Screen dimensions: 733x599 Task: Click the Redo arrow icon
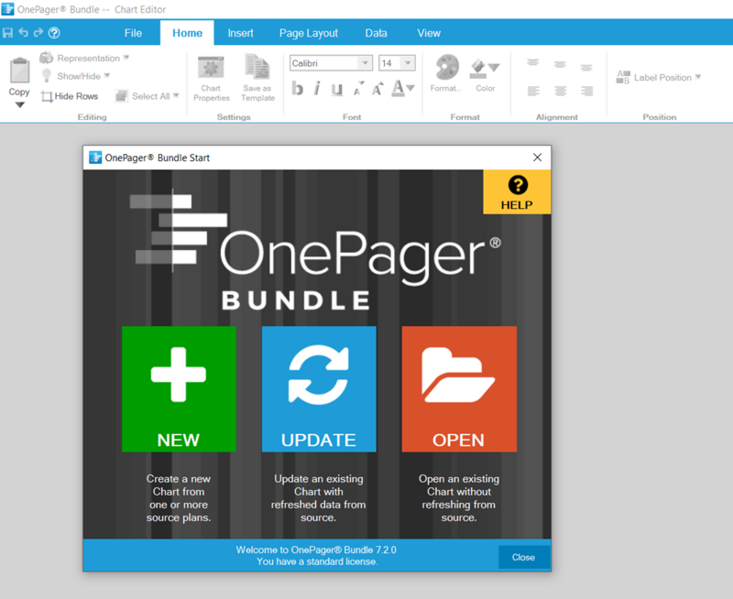pyautogui.click(x=38, y=32)
